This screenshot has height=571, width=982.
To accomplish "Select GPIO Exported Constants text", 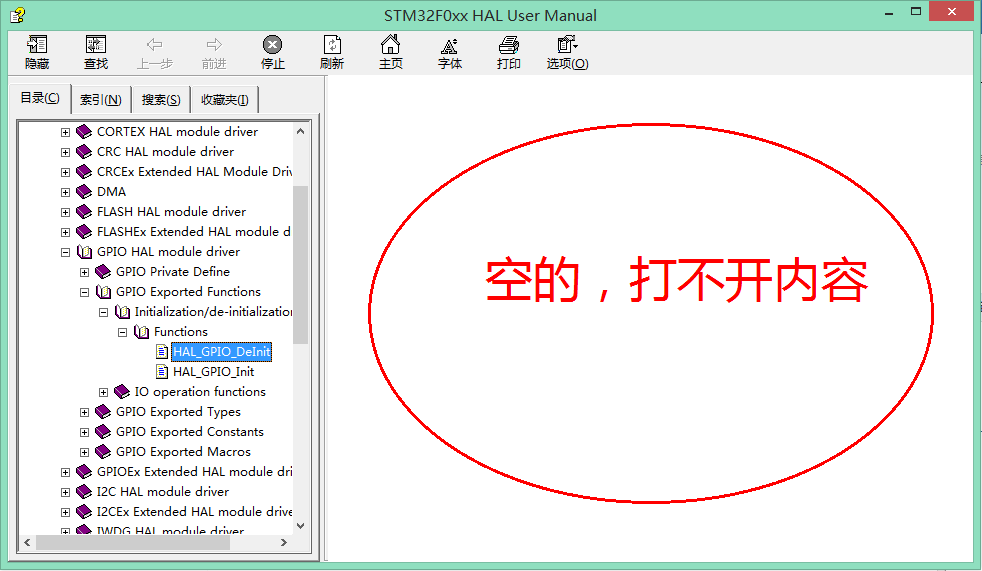I will 190,432.
